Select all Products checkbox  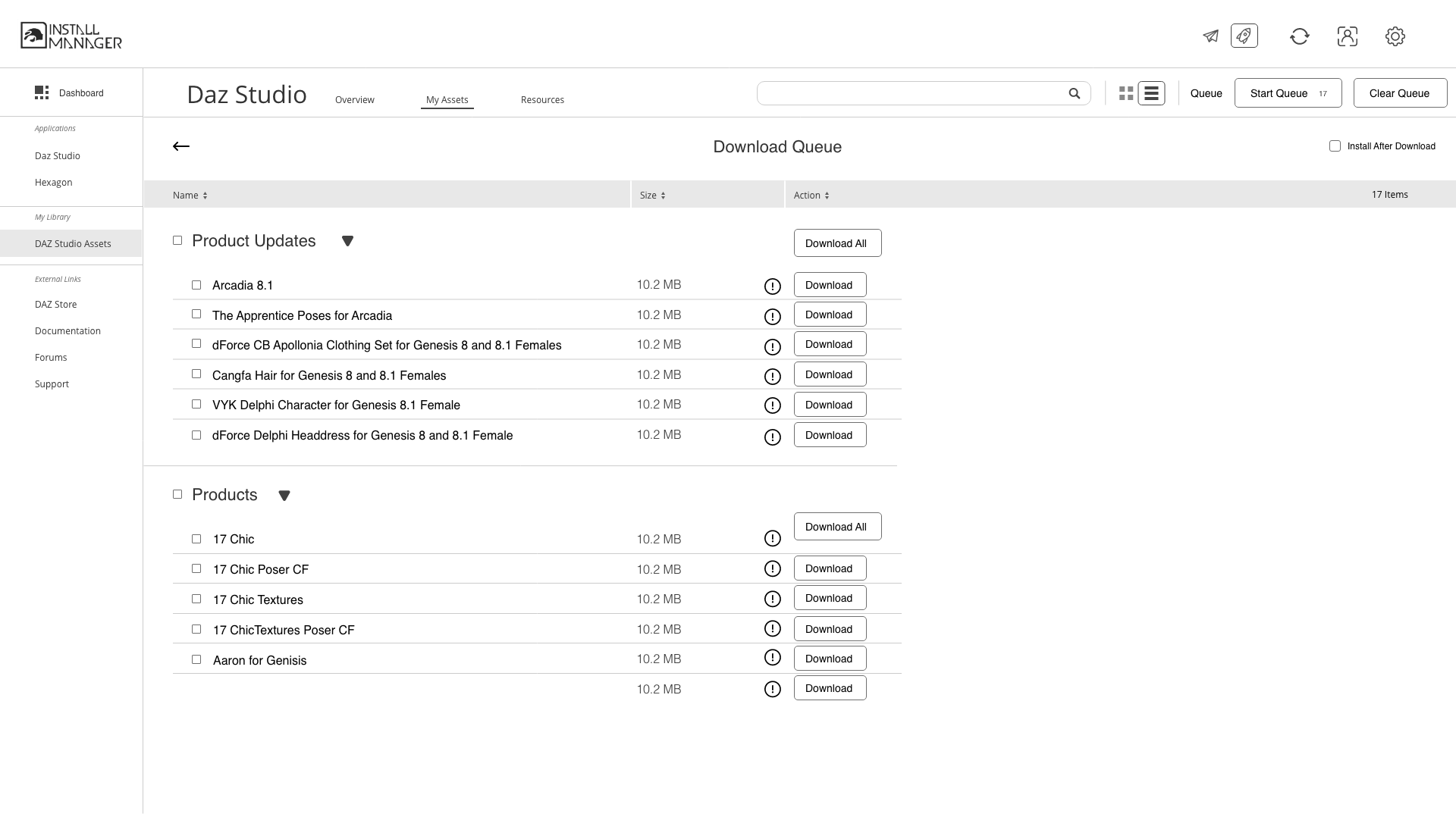tap(177, 494)
